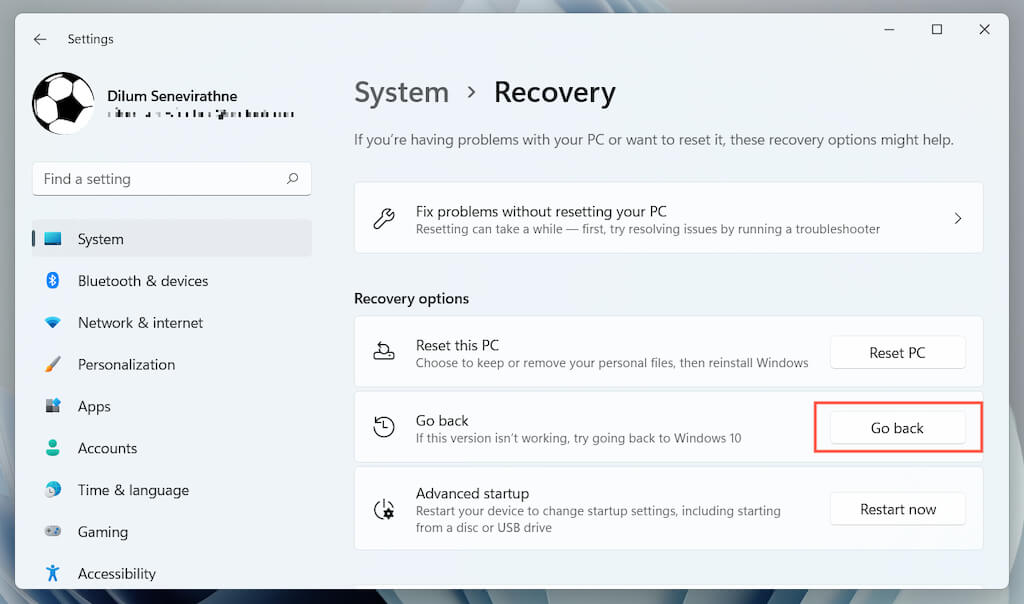Open the Network & internet settings
1024x604 pixels.
click(140, 323)
